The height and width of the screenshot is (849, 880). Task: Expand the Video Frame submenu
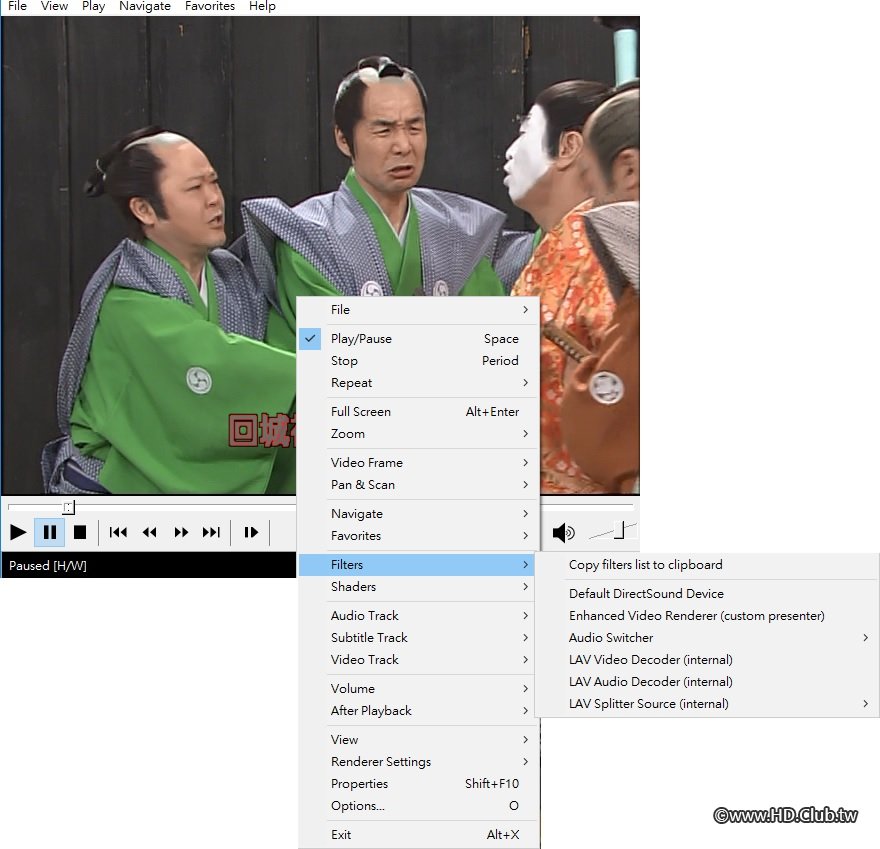pyautogui.click(x=418, y=463)
